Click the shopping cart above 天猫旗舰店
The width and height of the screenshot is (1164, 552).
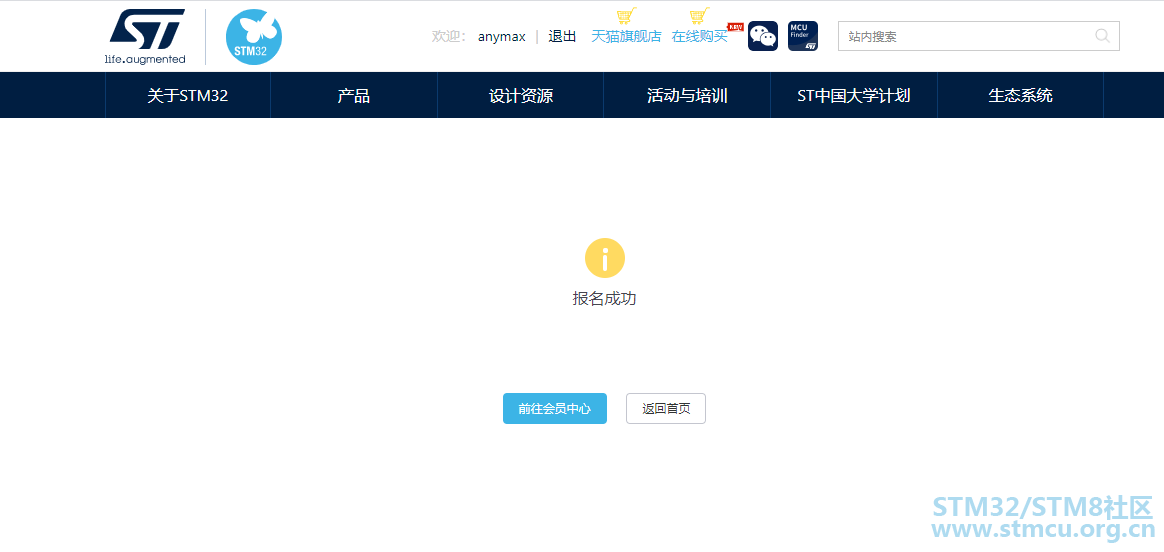pos(627,16)
